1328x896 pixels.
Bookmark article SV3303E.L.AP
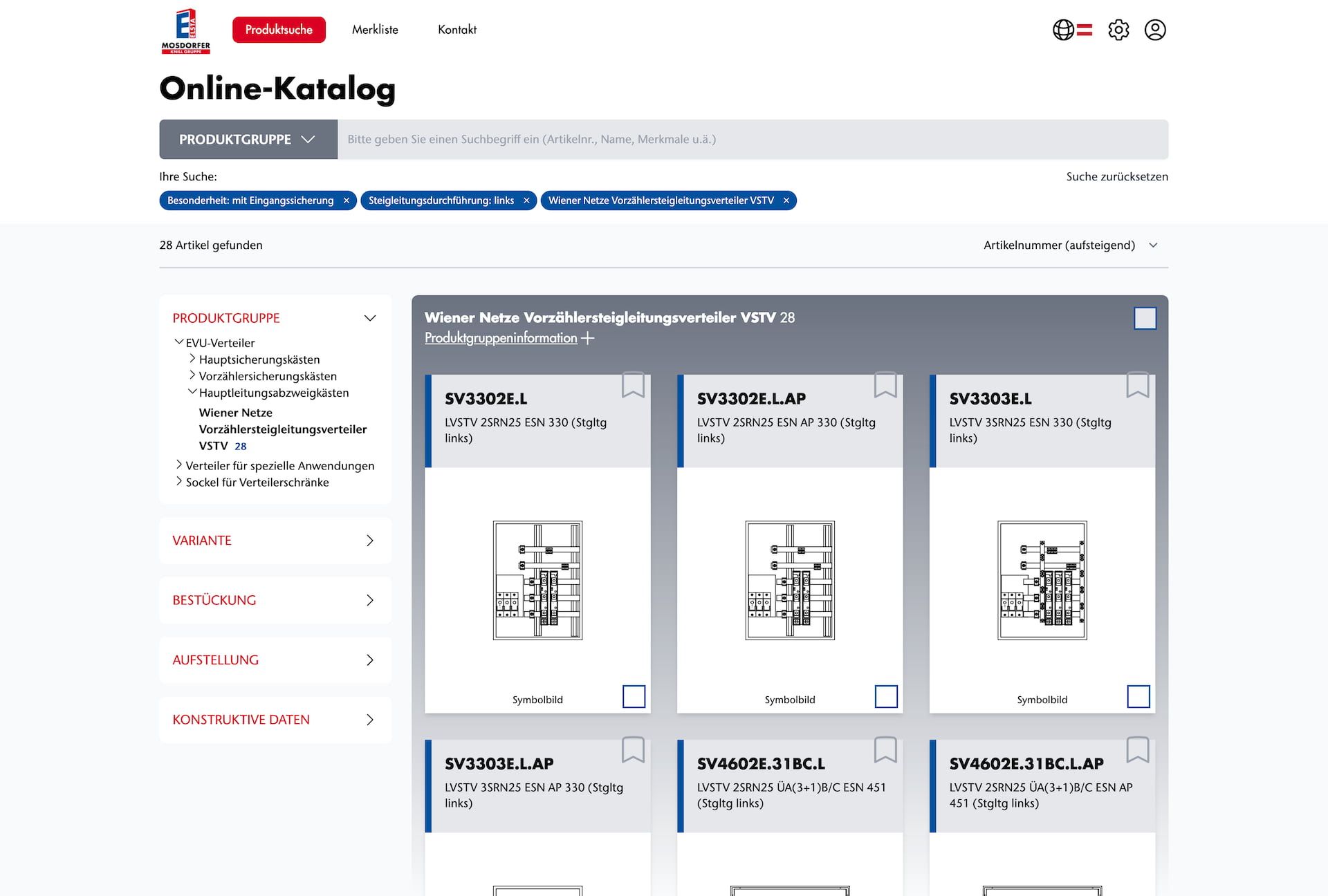[x=633, y=750]
